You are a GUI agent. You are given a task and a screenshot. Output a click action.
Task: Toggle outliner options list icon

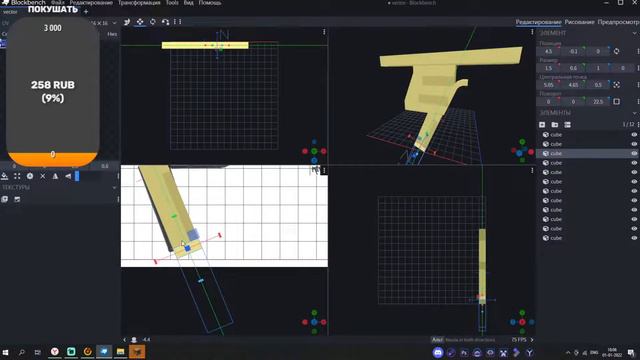[x=567, y=124]
